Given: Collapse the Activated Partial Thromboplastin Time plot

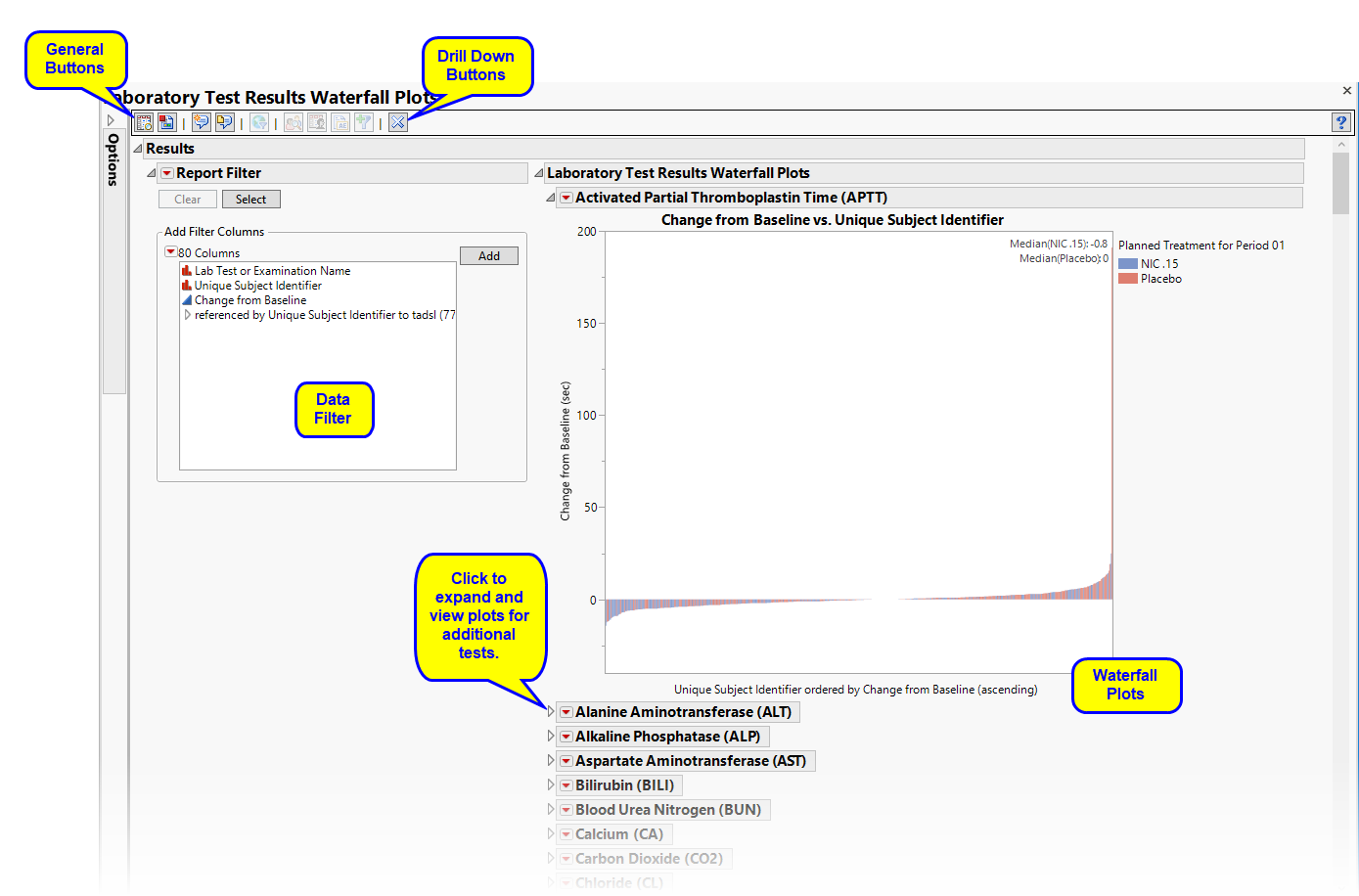Looking at the screenshot, I should [x=551, y=198].
